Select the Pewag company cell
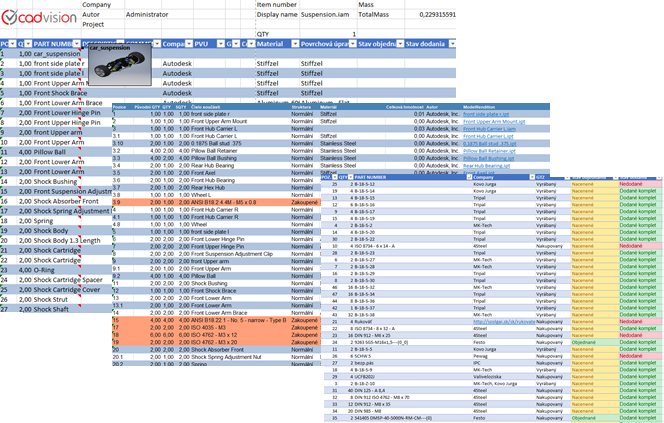Screen dimensions: 664x423 tap(481, 356)
